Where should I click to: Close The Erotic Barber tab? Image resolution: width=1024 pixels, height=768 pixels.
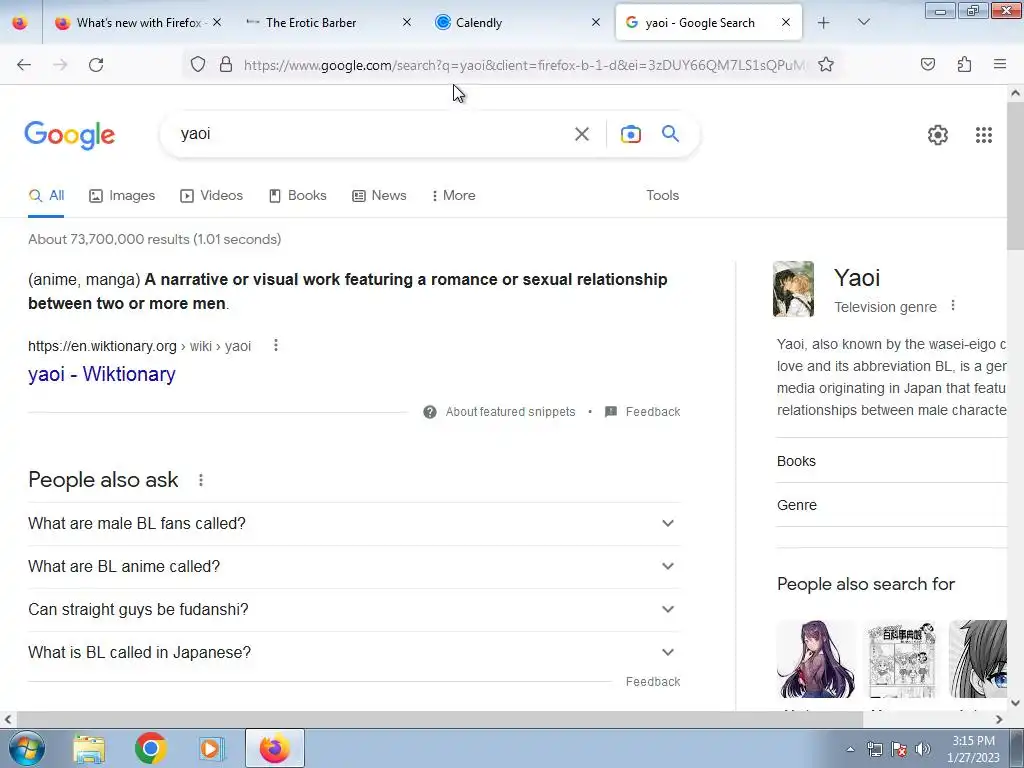(407, 22)
